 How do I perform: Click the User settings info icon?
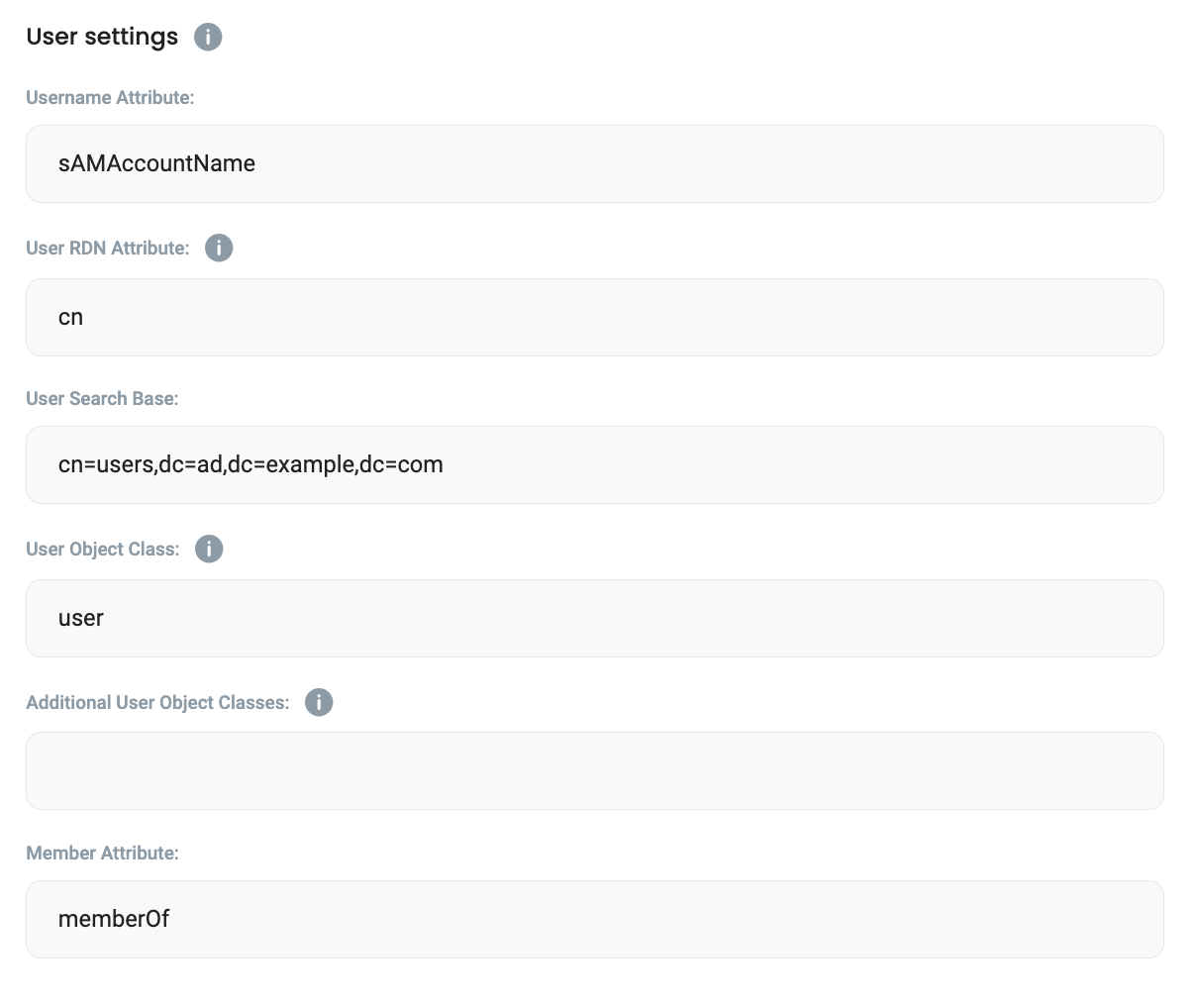point(208,38)
